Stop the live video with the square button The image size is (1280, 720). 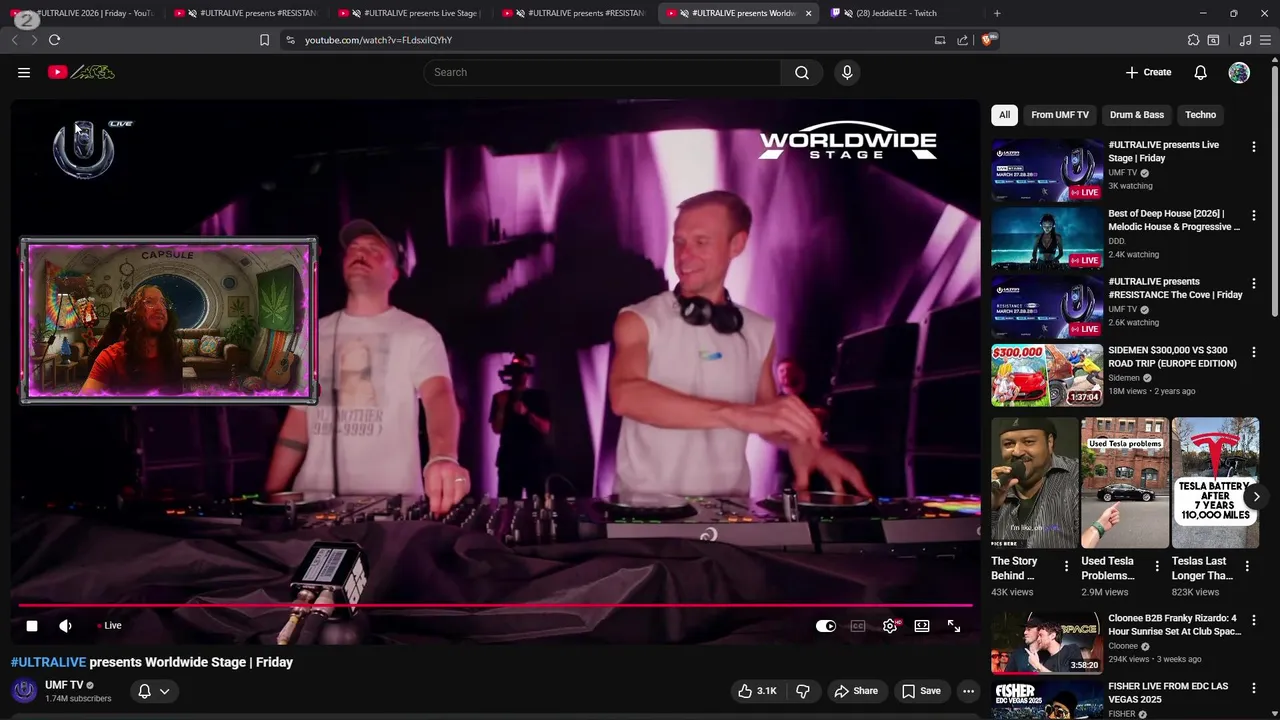32,626
